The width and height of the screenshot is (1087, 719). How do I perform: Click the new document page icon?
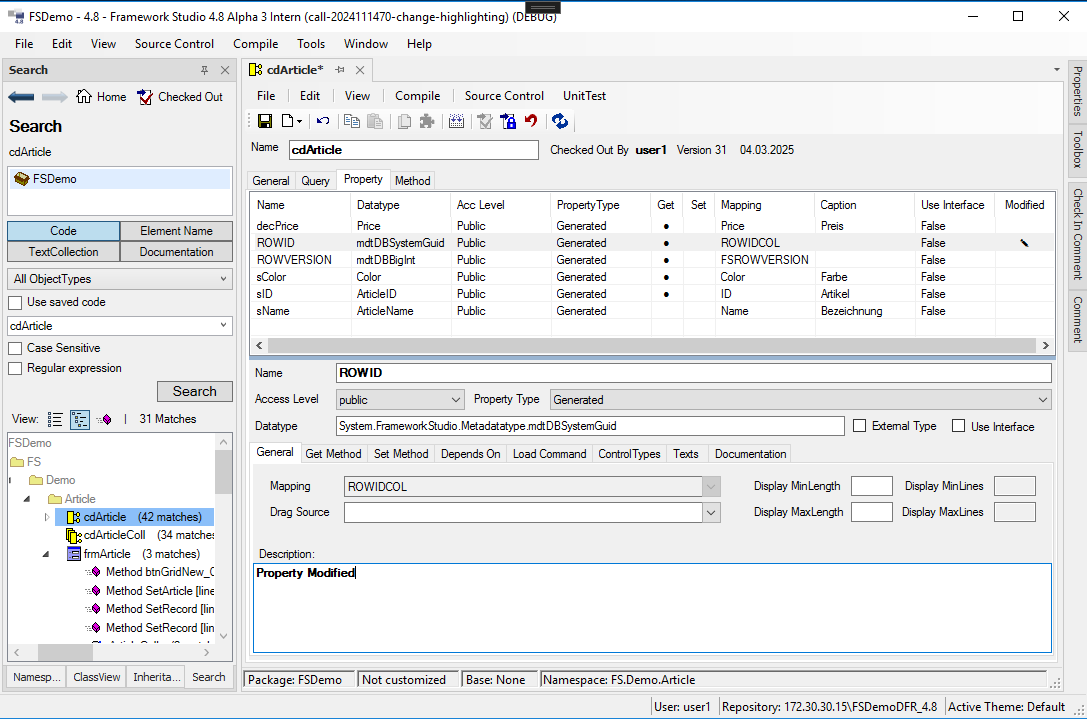click(288, 121)
